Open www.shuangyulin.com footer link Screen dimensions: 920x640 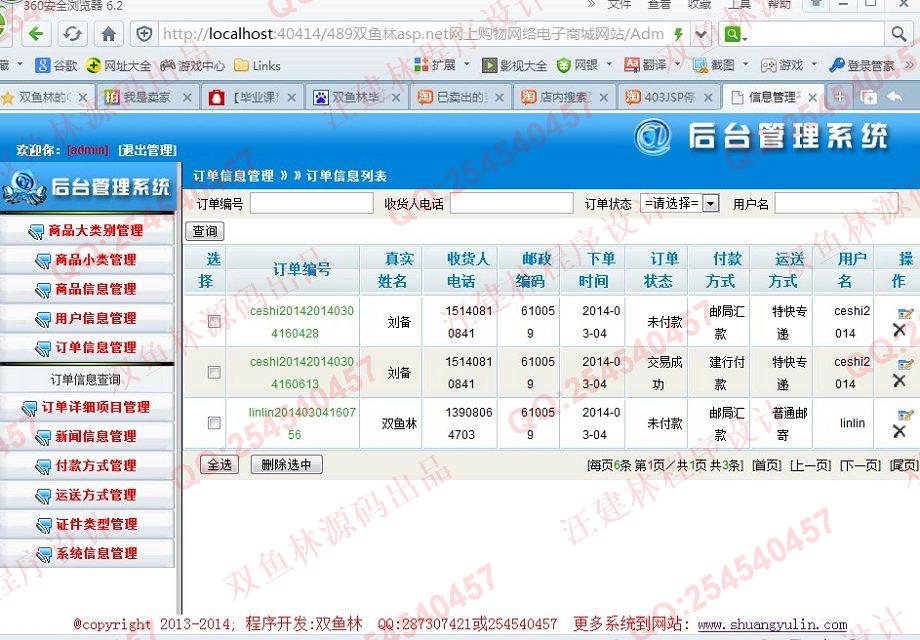pos(772,624)
